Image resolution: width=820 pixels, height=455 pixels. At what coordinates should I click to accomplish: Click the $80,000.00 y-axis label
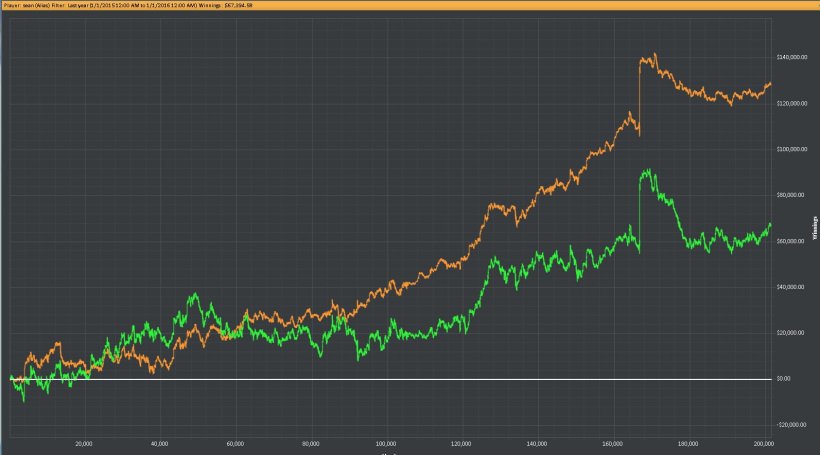pyautogui.click(x=795, y=195)
